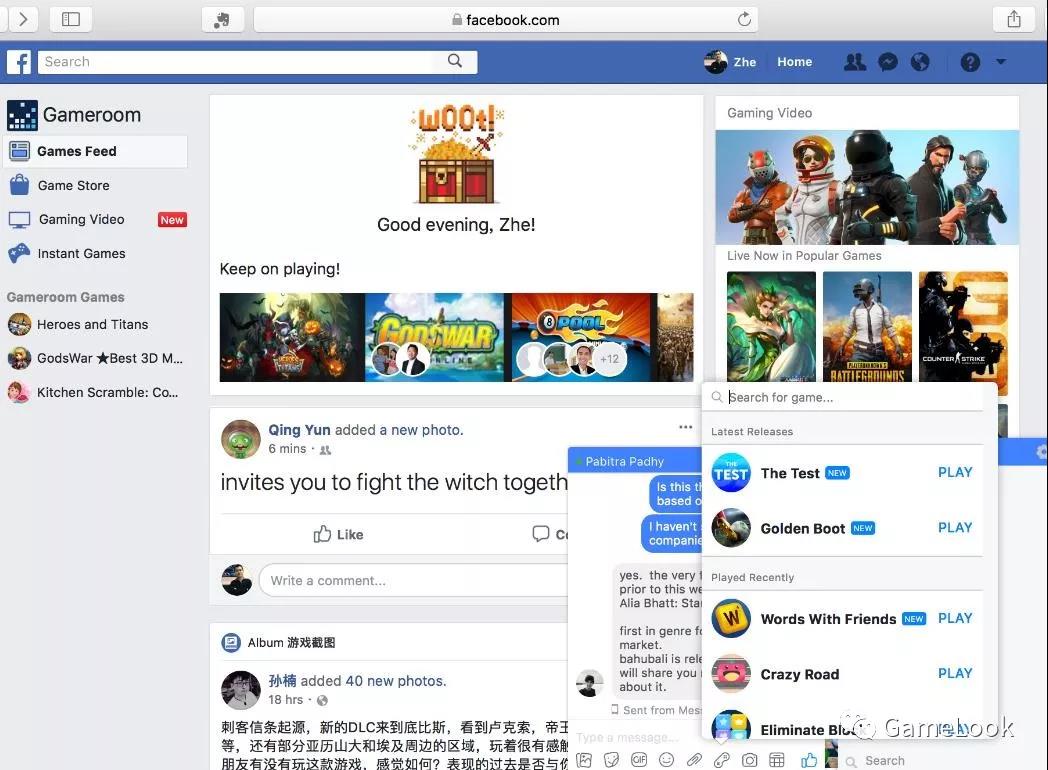Screen dimensions: 1048x770
Task: Click Golden Boot game icon
Action: pyautogui.click(x=731, y=528)
